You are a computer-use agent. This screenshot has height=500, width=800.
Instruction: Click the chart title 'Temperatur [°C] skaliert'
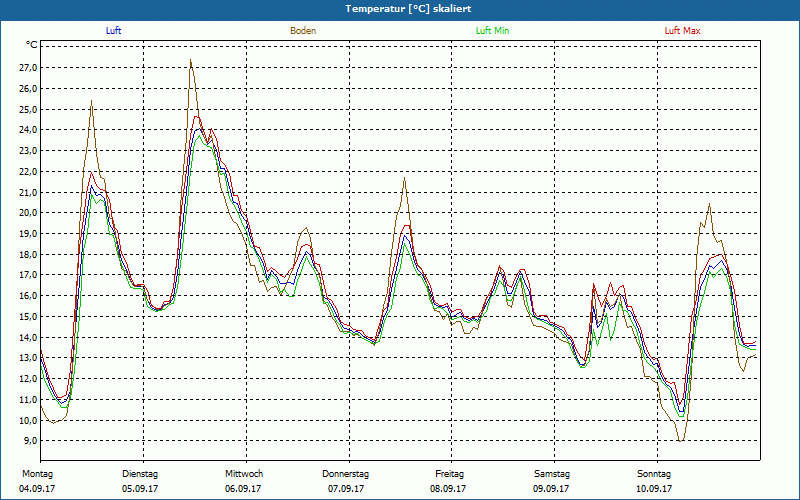[408, 9]
